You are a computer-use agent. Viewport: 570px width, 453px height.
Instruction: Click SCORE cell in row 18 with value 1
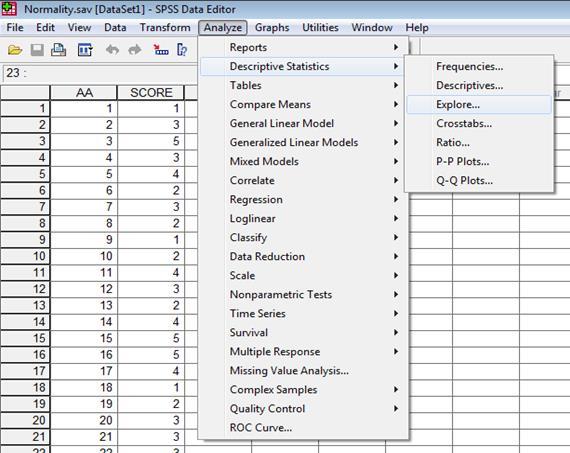pos(151,387)
